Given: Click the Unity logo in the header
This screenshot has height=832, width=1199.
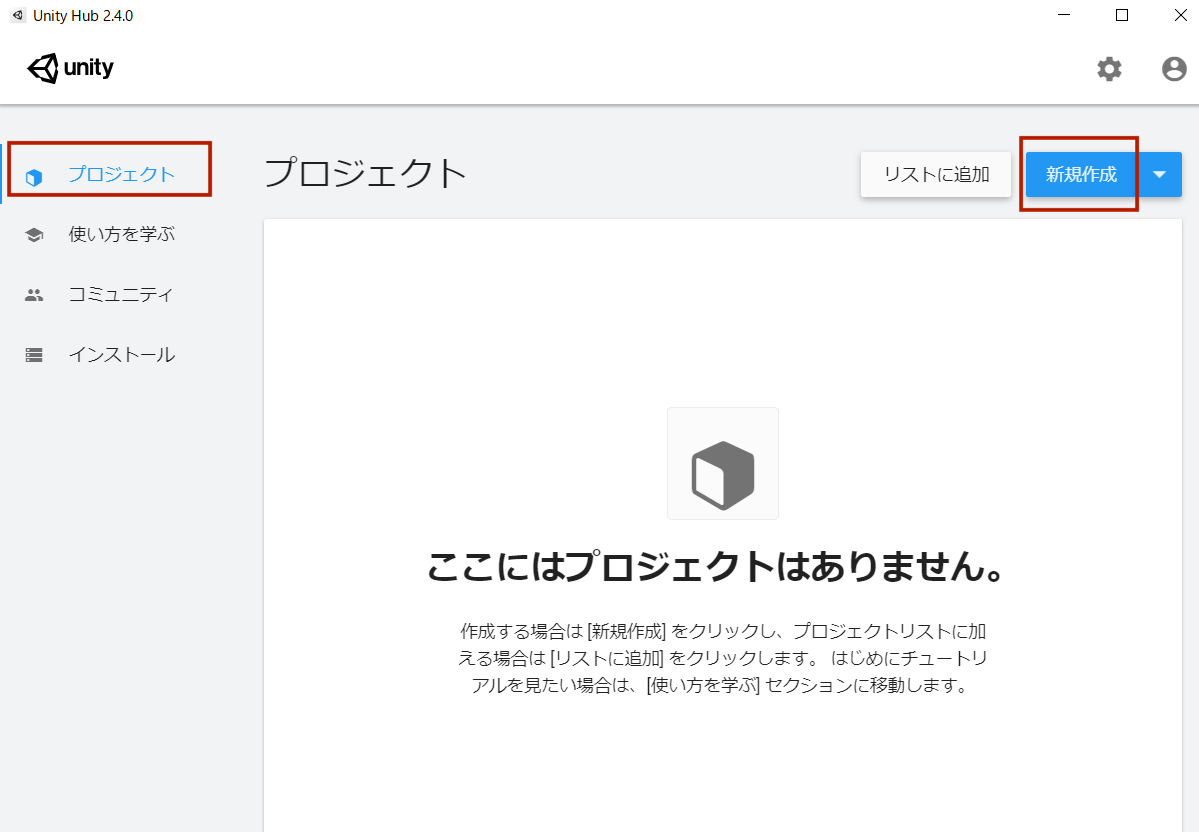Looking at the screenshot, I should pyautogui.click(x=69, y=67).
